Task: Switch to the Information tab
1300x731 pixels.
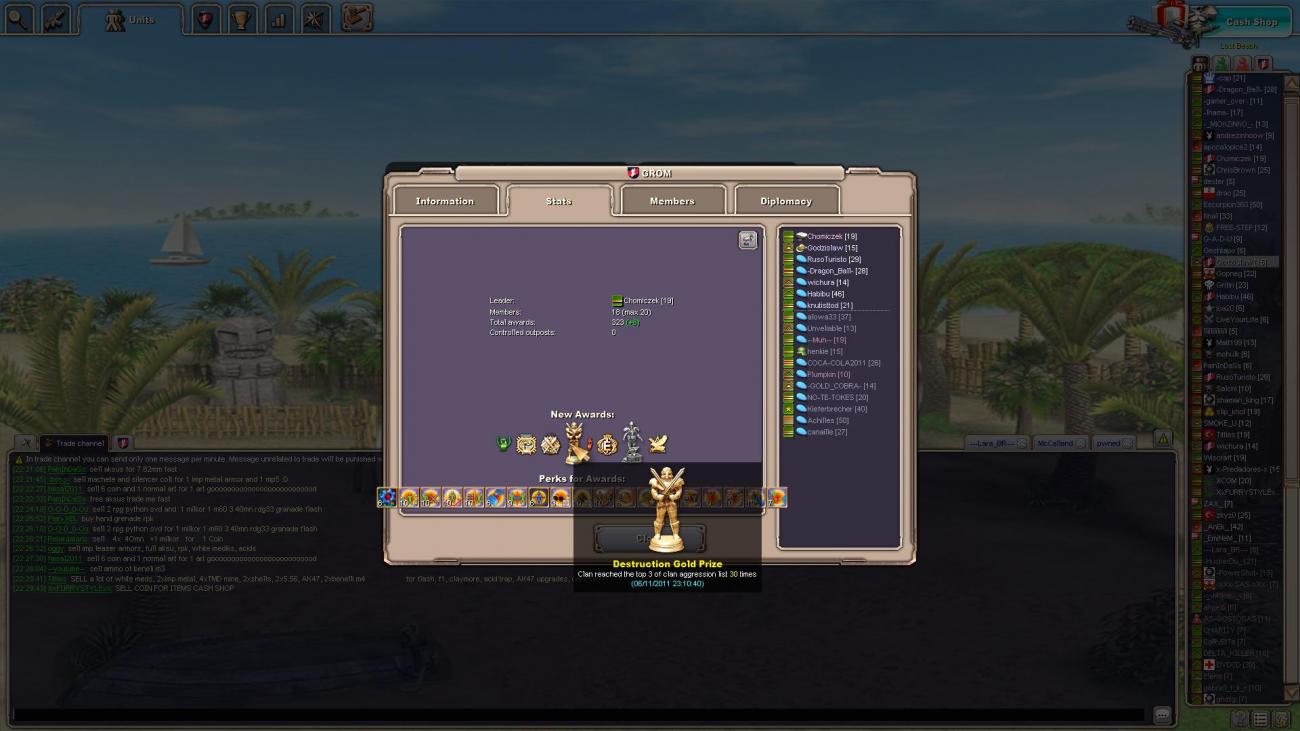Action: click(x=445, y=201)
